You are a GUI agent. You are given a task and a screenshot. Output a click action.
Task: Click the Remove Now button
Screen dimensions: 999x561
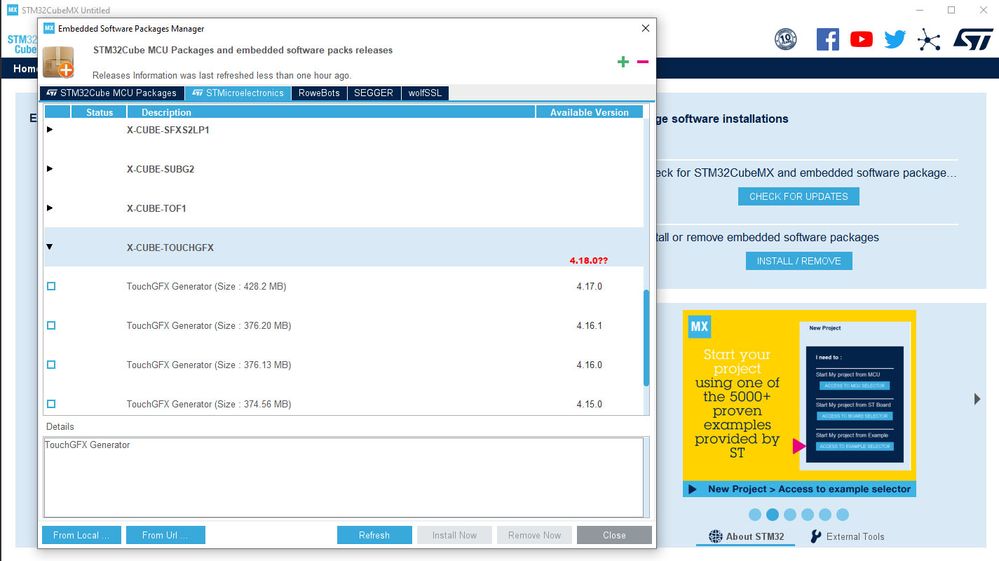pos(535,535)
